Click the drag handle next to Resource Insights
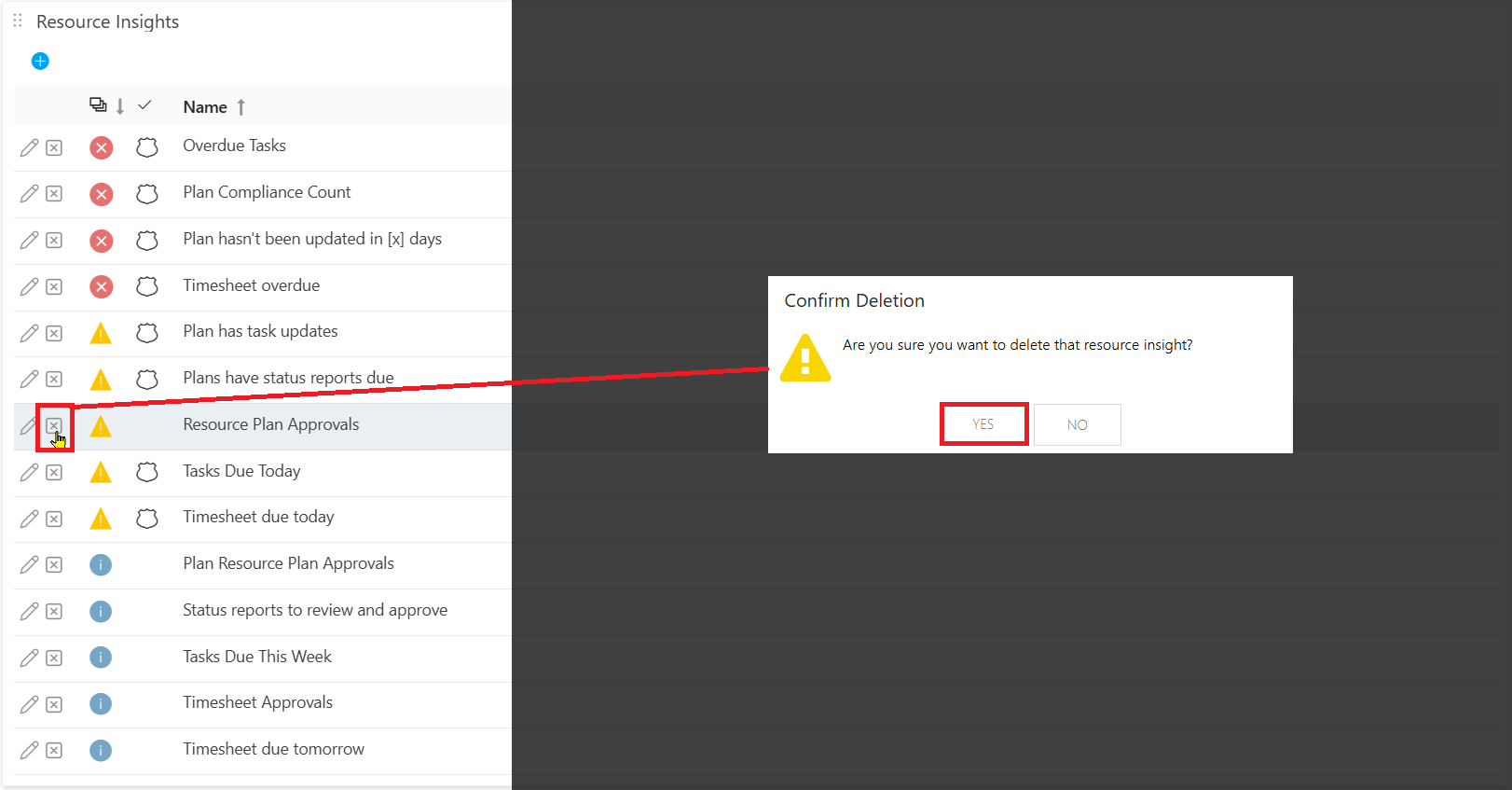The height and width of the screenshot is (790, 1512). [18, 21]
